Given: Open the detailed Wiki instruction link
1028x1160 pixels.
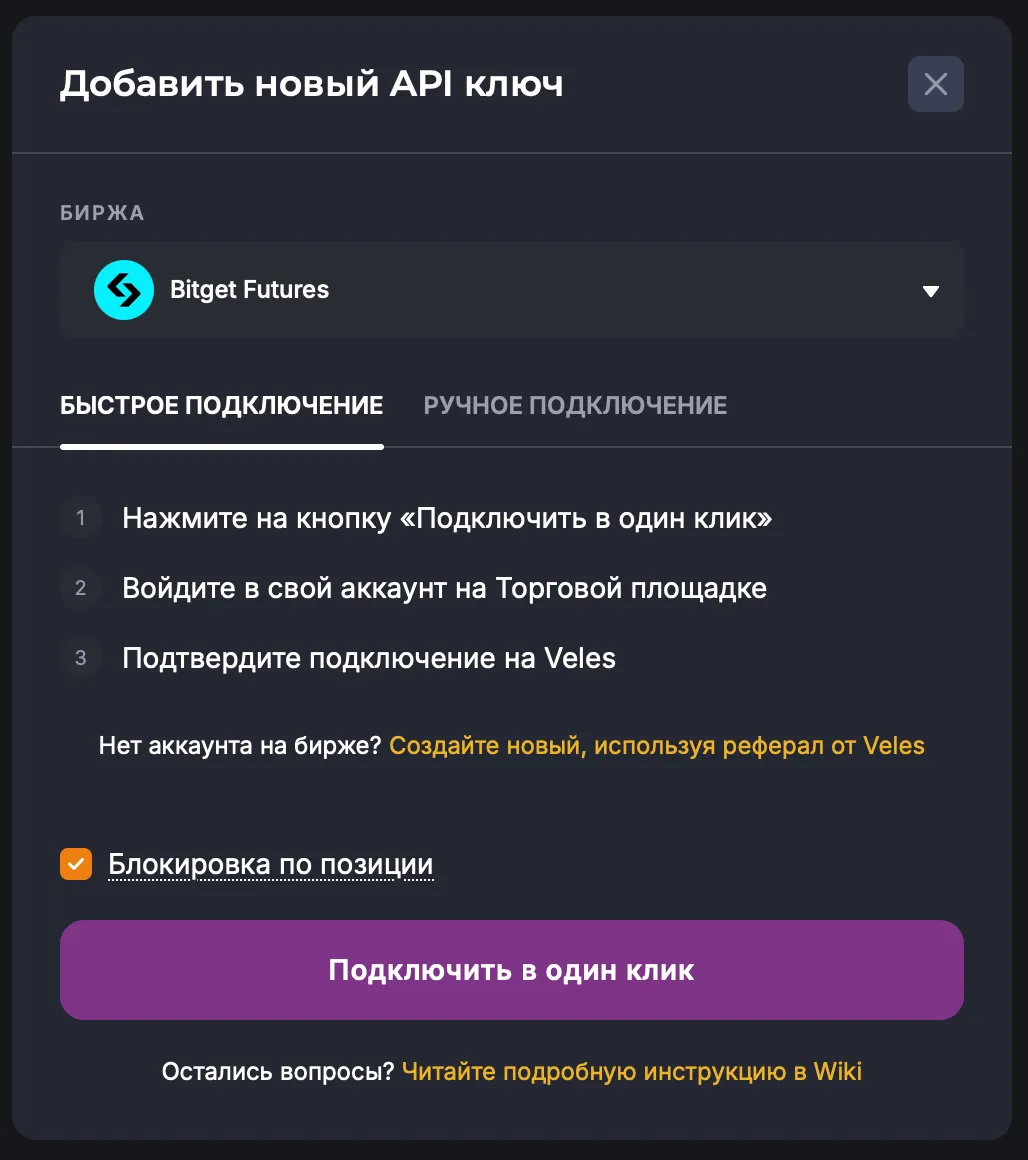Looking at the screenshot, I should (x=631, y=1071).
